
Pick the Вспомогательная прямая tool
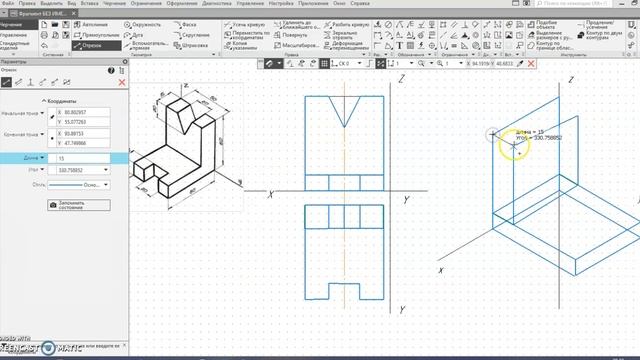146,45
